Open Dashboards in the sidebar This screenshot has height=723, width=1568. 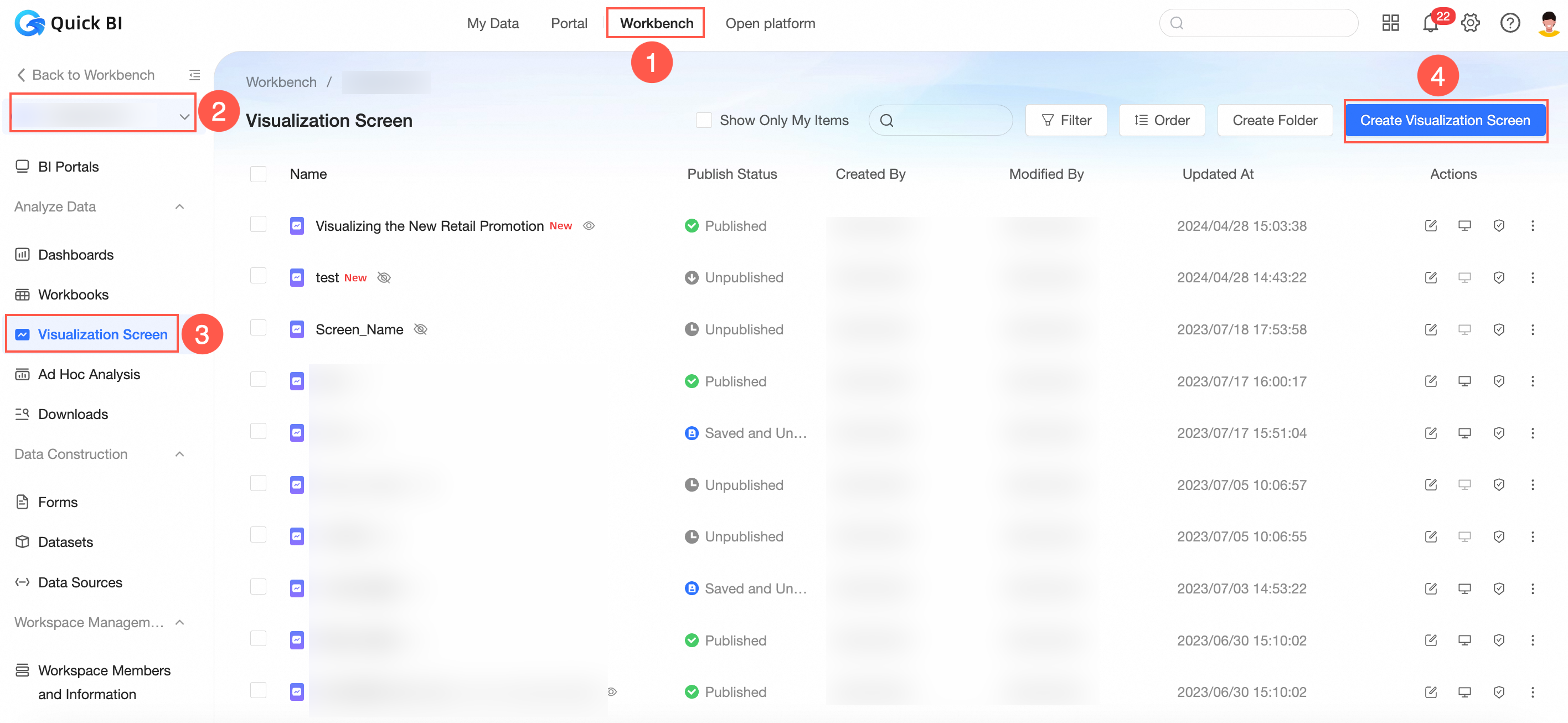point(75,255)
